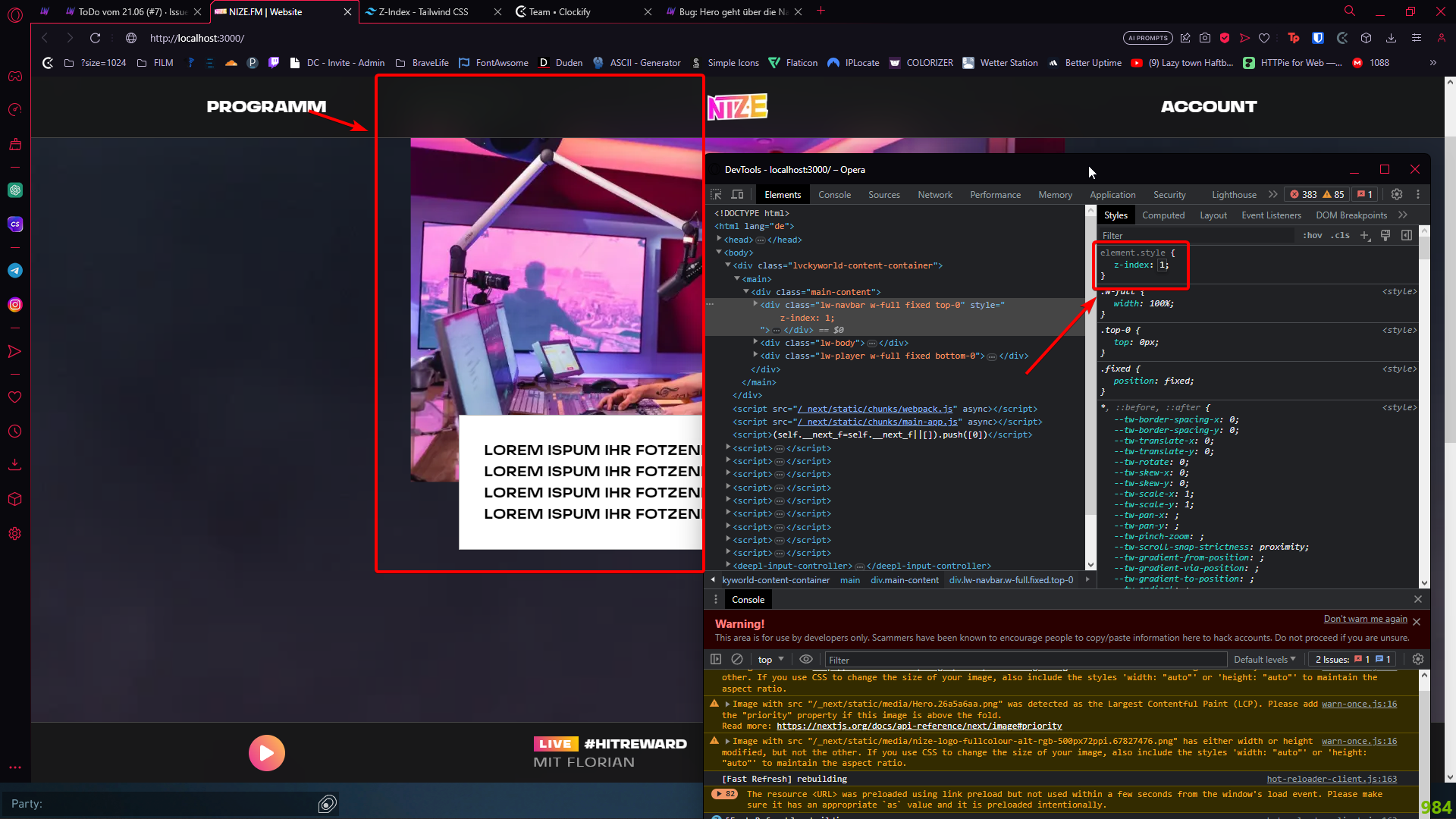Viewport: 1456px width, 819px height.
Task: Toggle the .cls class editor
Action: [1341, 236]
